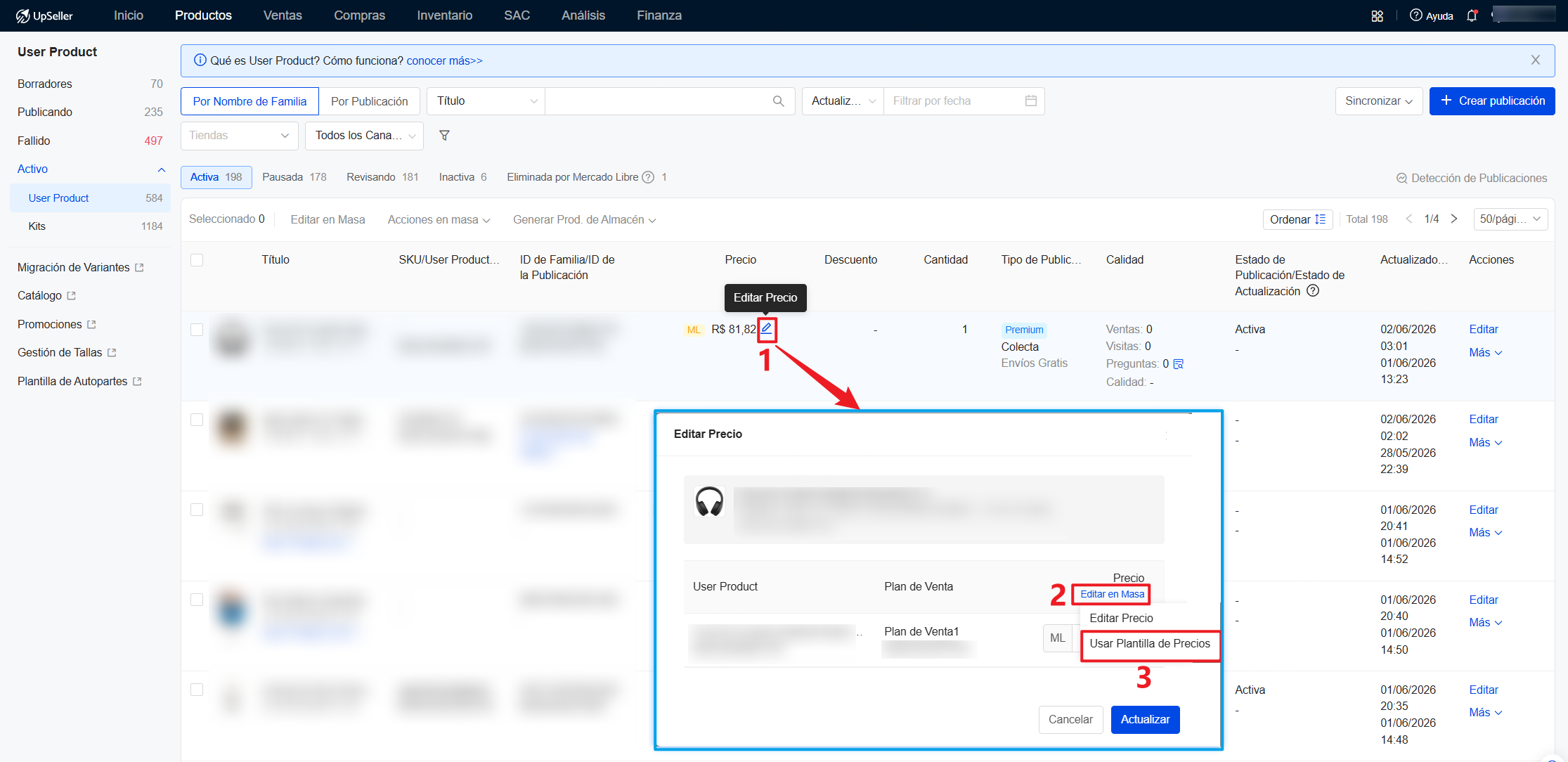Click Cancelar in the Editar Precio dialog
This screenshot has height=762, width=1568.
[1070, 720]
